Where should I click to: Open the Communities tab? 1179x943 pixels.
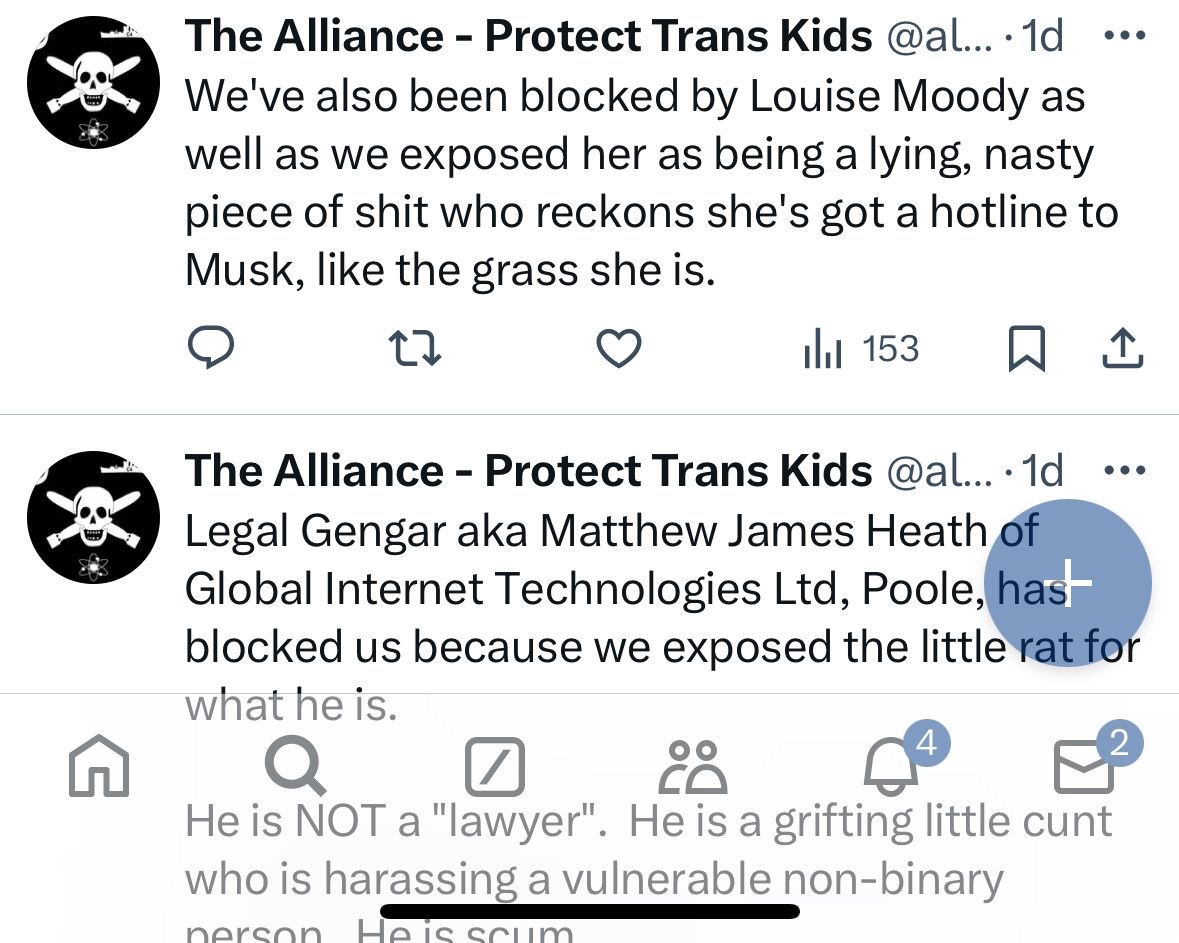[x=692, y=767]
